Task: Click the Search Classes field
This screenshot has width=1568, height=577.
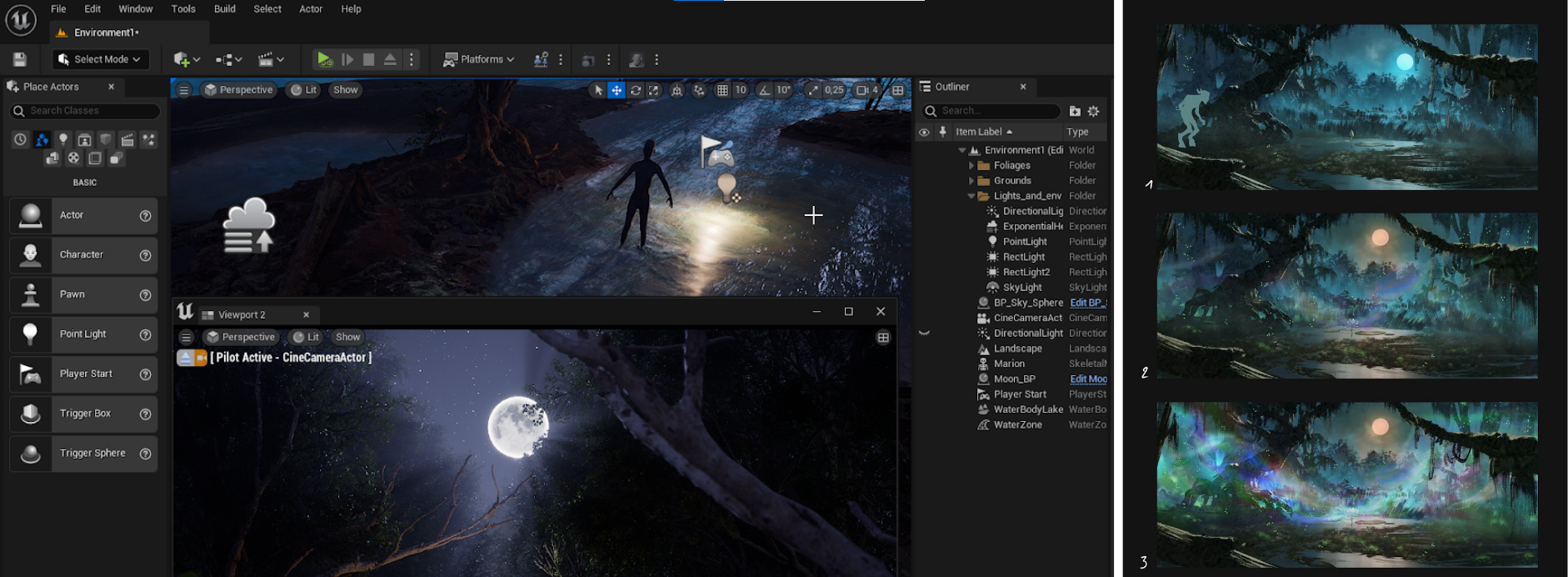Action: [85, 110]
